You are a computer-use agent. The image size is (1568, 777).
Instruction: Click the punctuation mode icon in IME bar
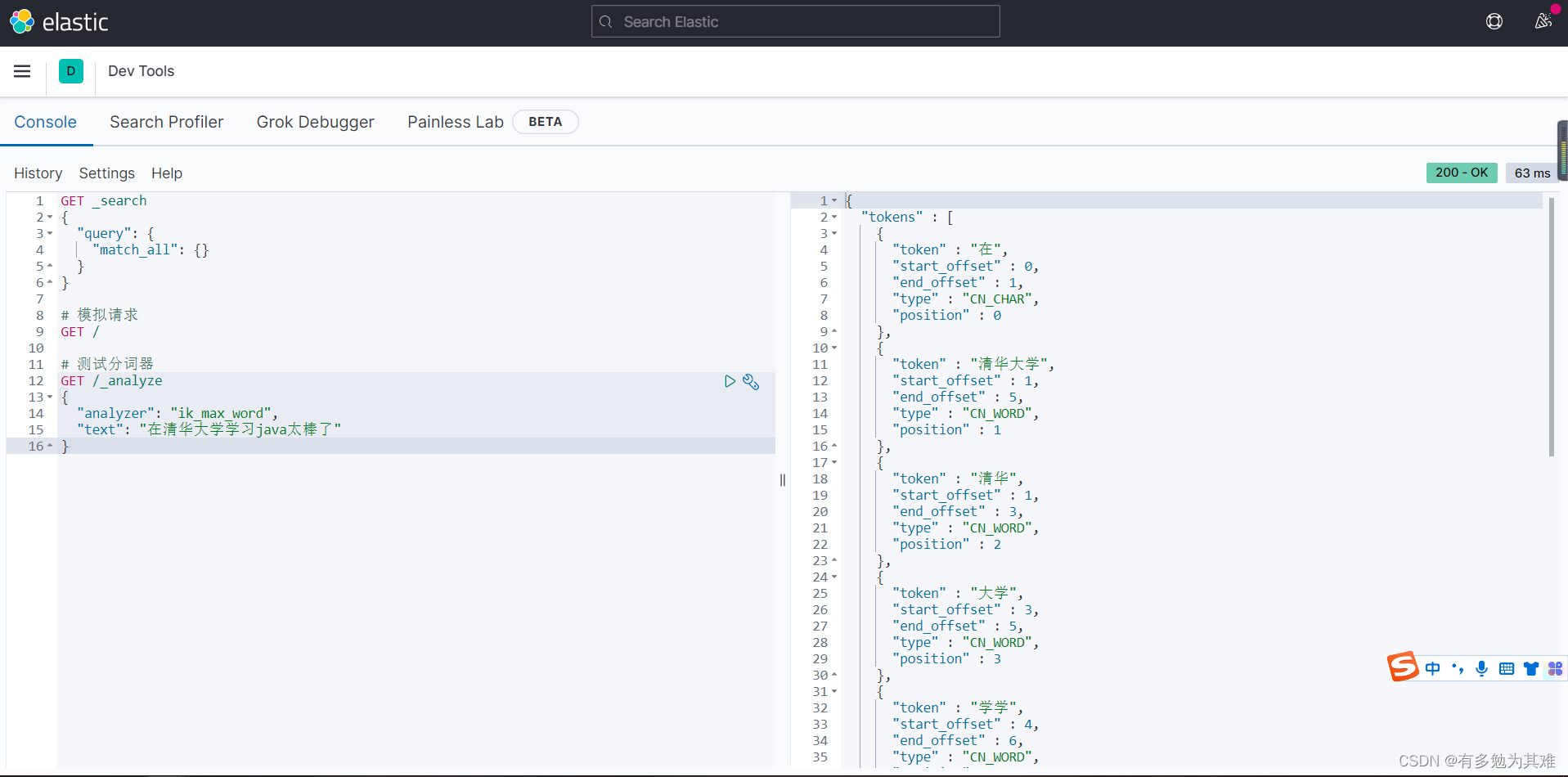point(1458,668)
